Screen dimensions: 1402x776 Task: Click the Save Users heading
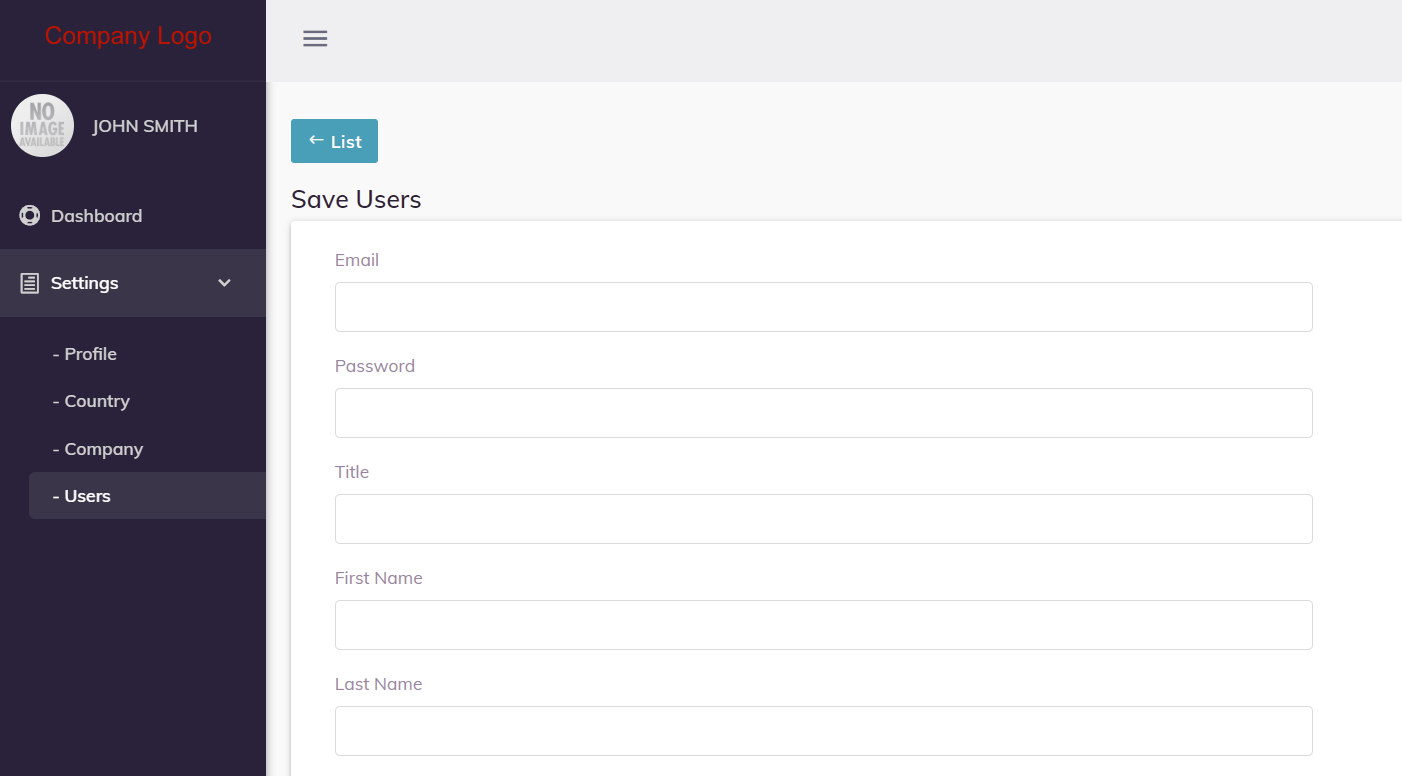[356, 199]
